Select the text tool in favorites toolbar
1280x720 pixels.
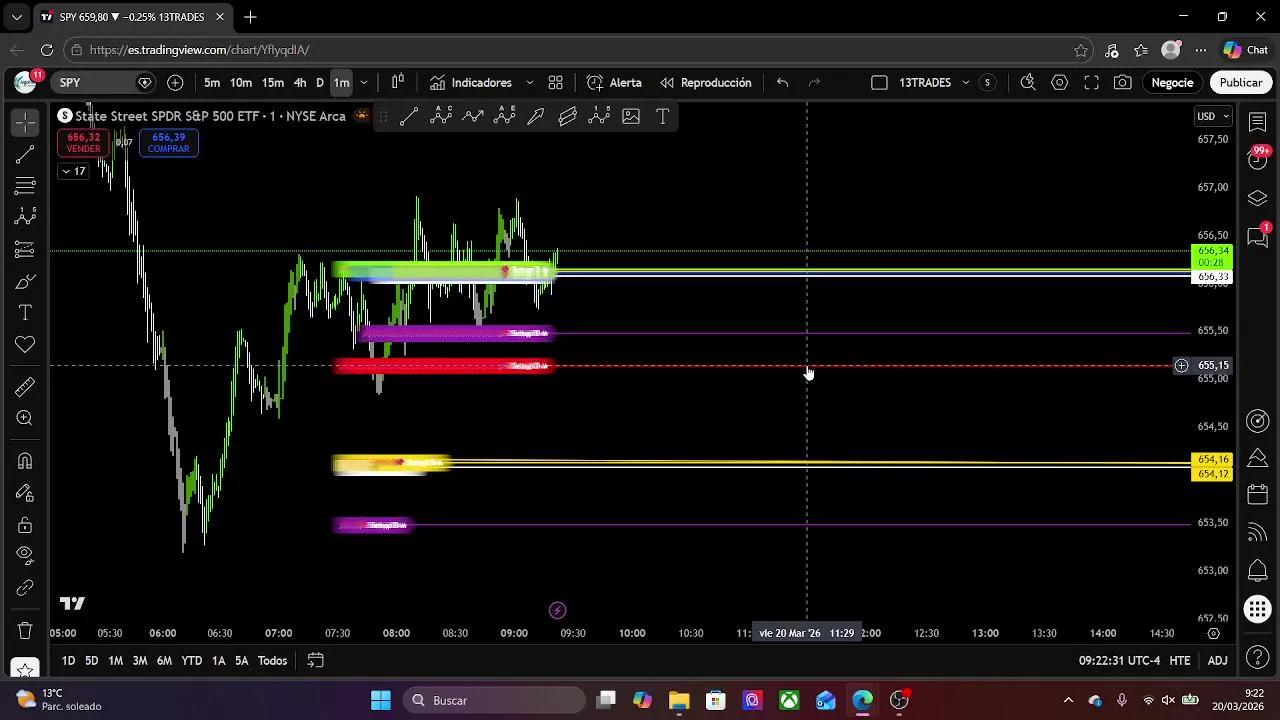pos(662,117)
